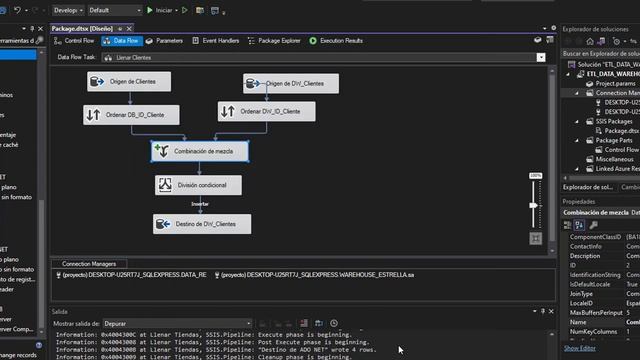Screen dimensions: 640x360
Task: Toggle word wrap in the output panel
Action: point(319,323)
